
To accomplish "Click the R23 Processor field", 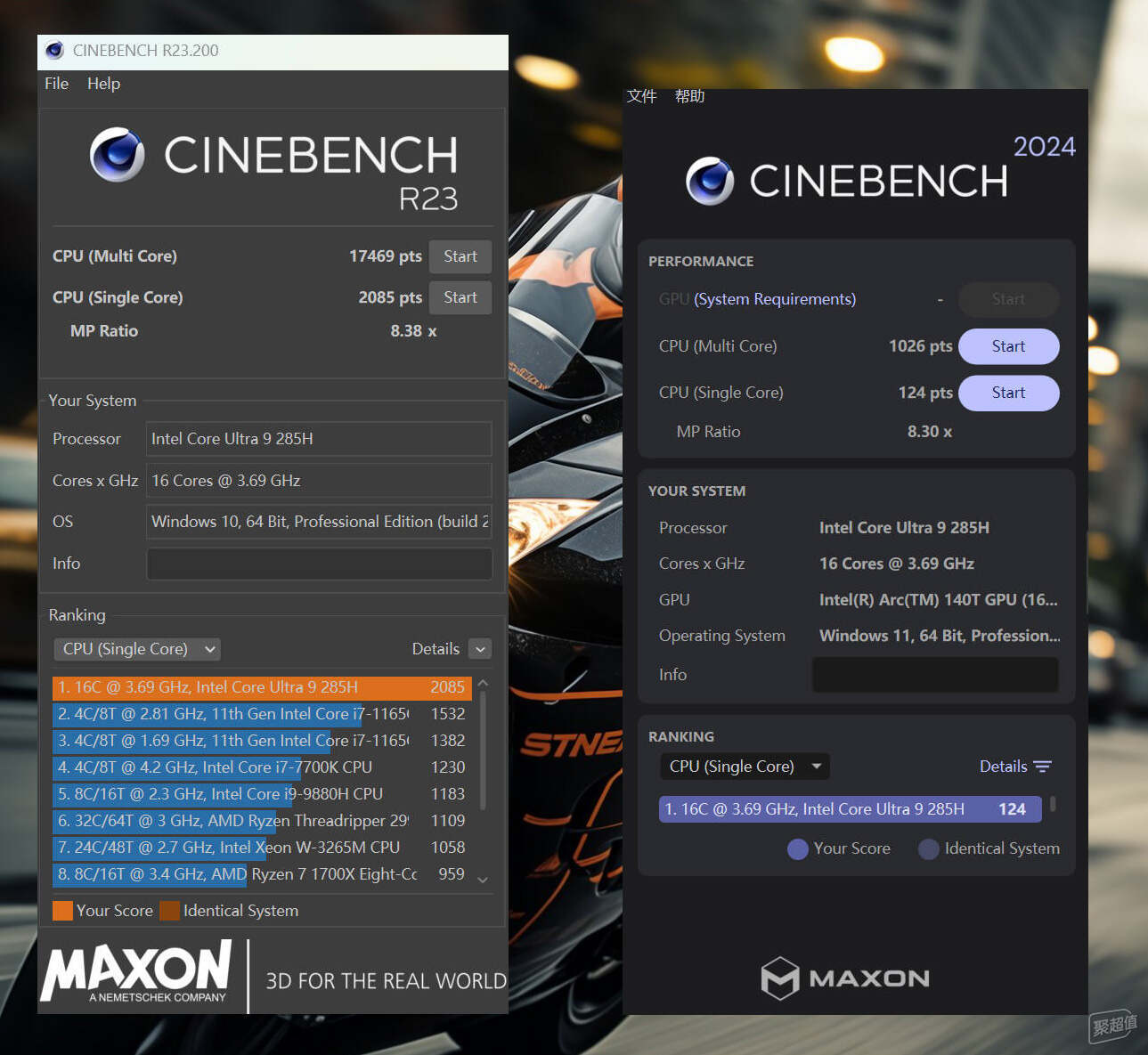I will point(319,439).
